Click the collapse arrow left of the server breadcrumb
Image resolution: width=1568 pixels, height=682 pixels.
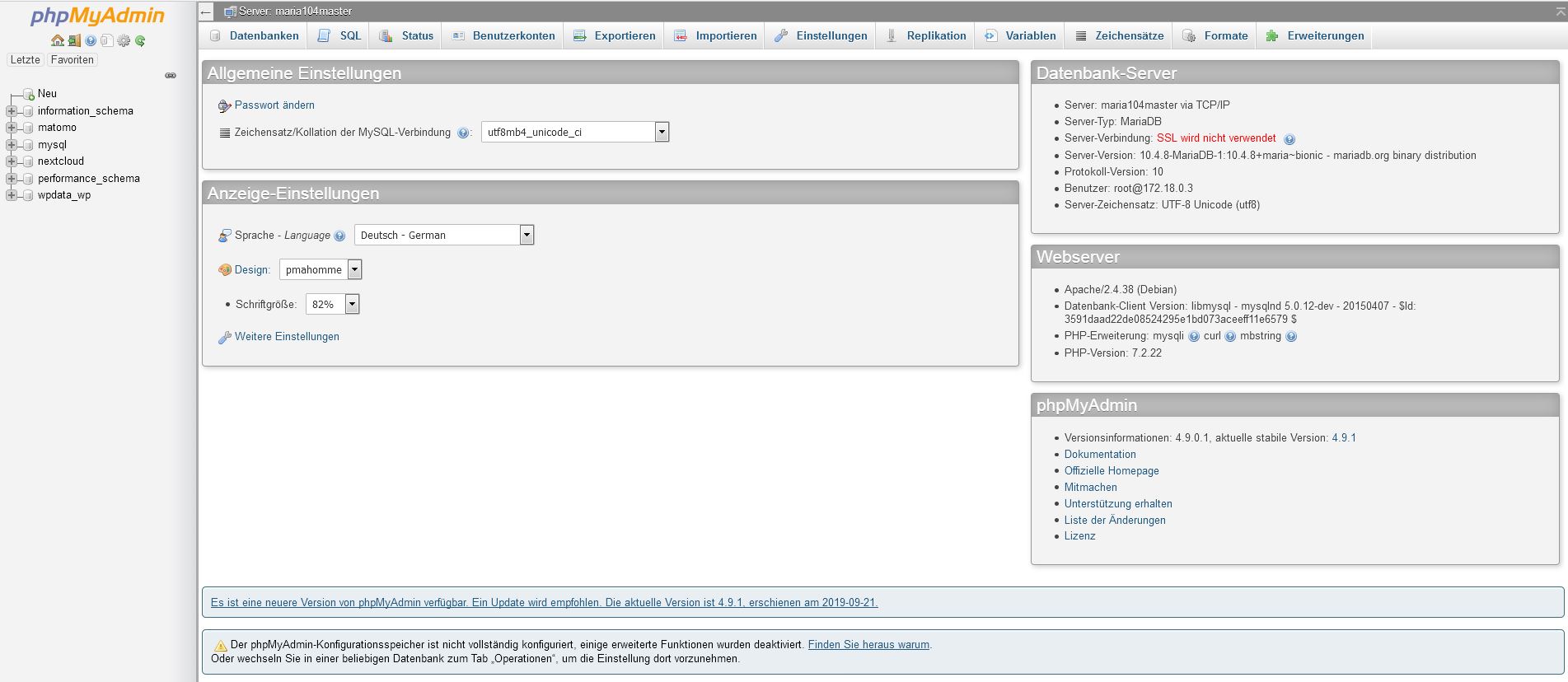coord(206,12)
